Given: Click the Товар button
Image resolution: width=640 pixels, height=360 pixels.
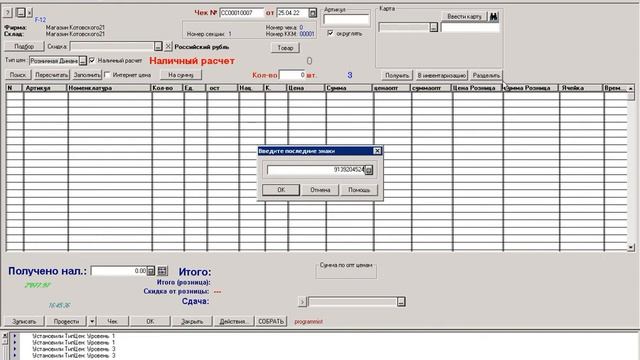Looking at the screenshot, I should pyautogui.click(x=285, y=48).
